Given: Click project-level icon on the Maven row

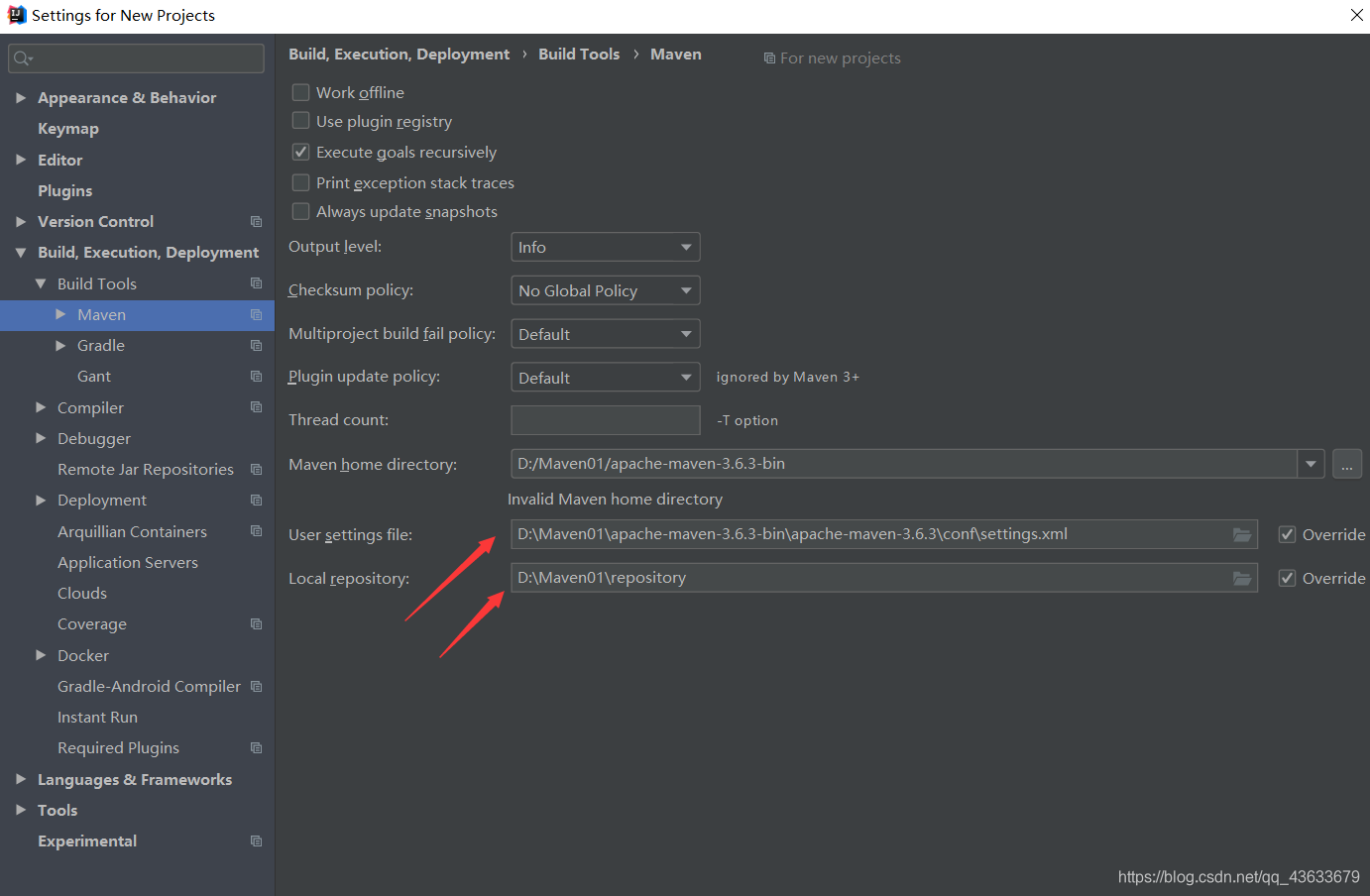Looking at the screenshot, I should [256, 314].
